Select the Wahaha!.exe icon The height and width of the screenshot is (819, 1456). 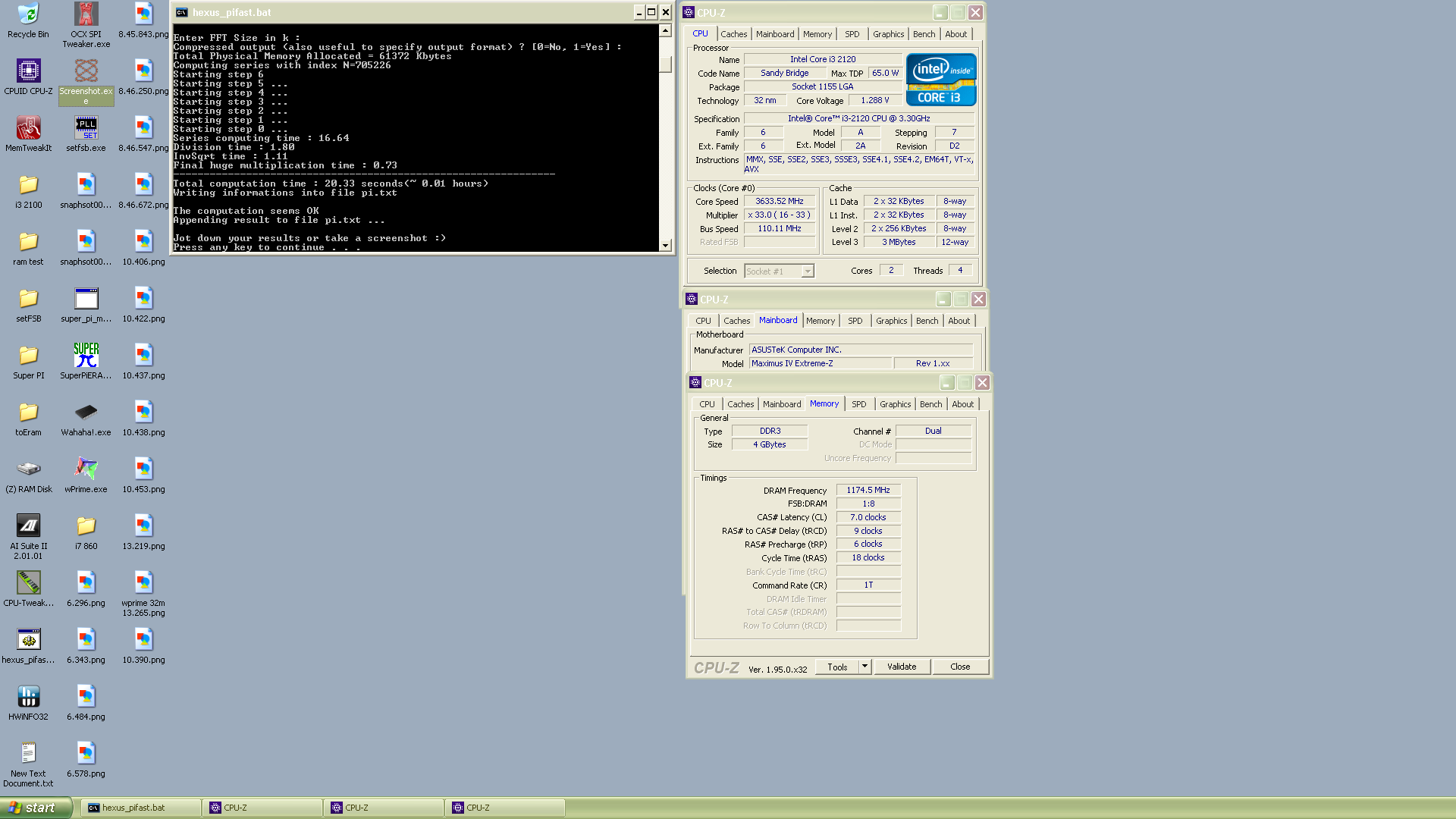(x=86, y=419)
